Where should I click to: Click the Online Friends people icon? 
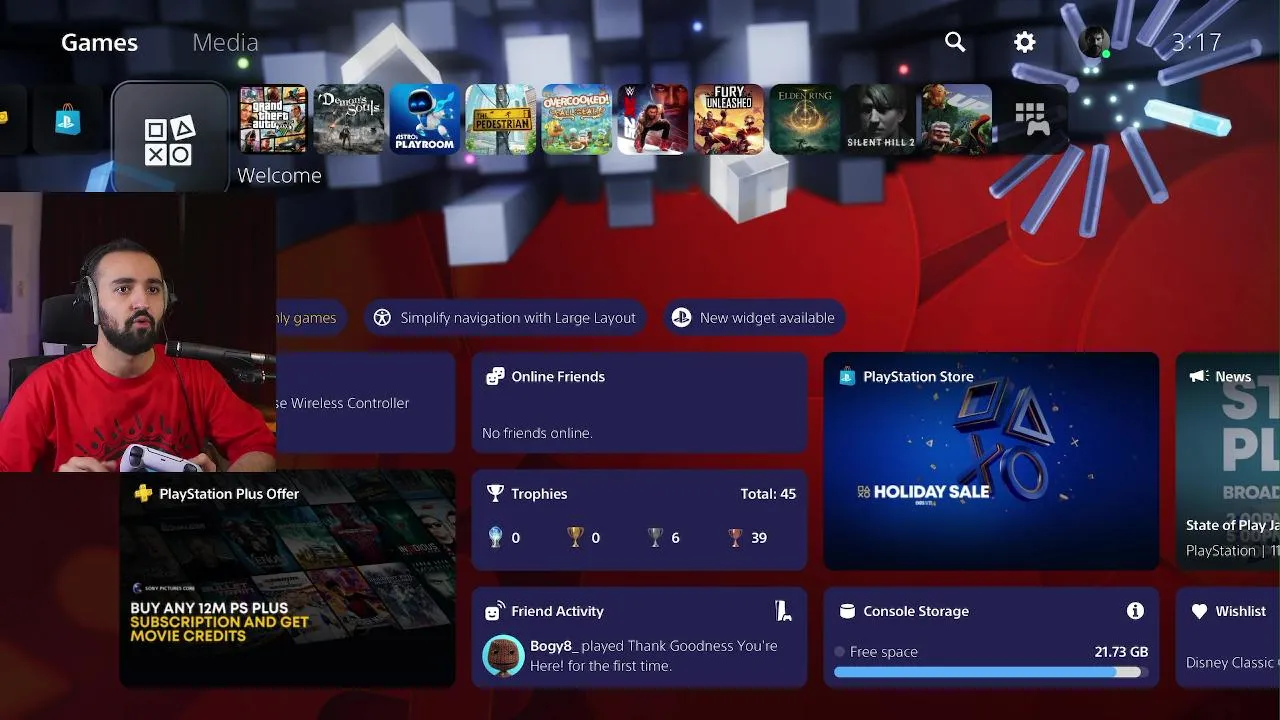[x=495, y=376]
